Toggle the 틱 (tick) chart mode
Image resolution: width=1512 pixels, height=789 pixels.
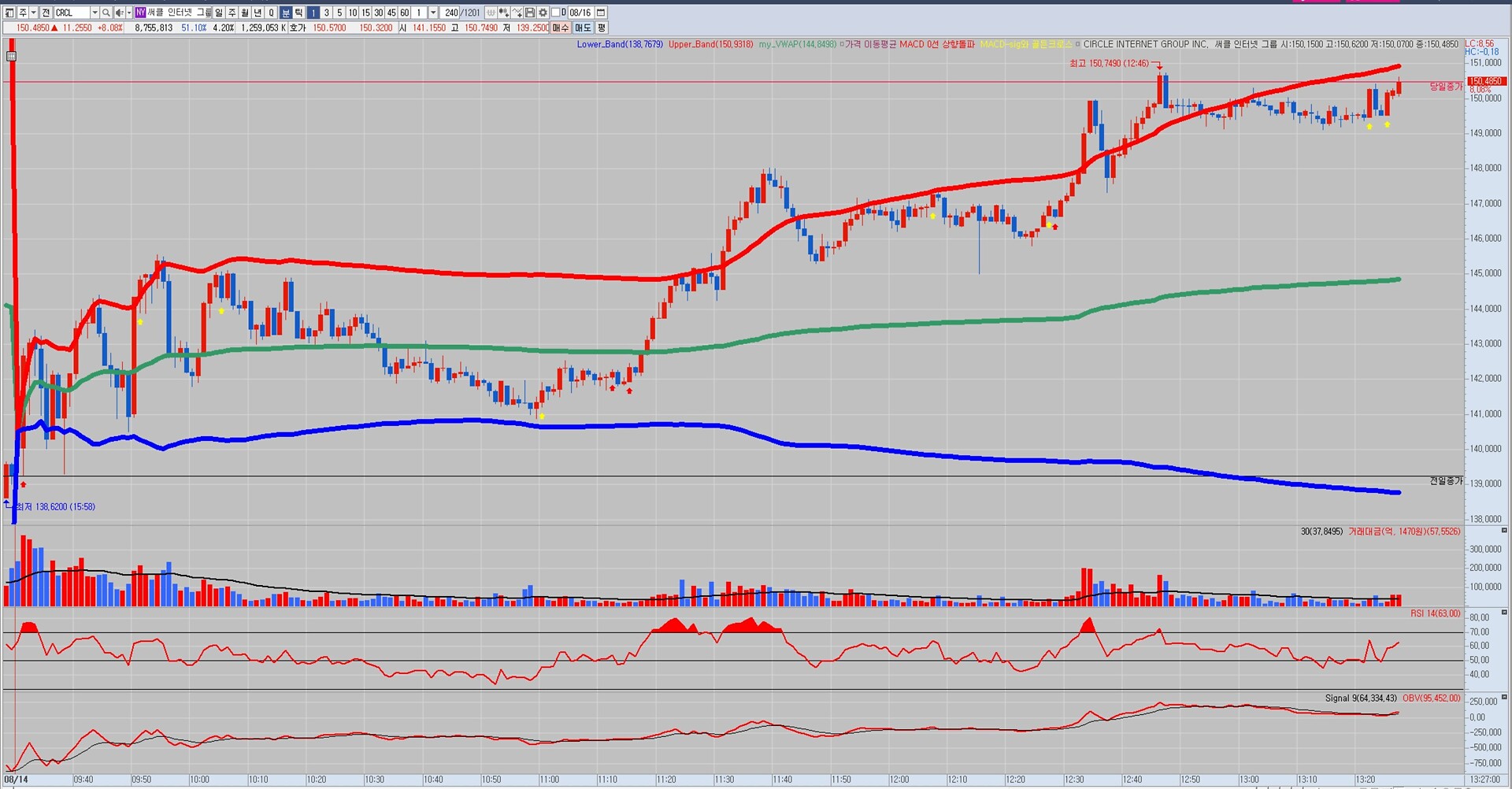pos(299,13)
